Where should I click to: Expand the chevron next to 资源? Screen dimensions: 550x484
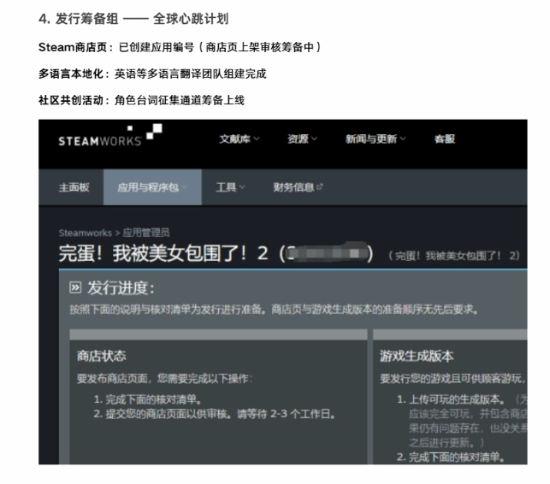314,139
